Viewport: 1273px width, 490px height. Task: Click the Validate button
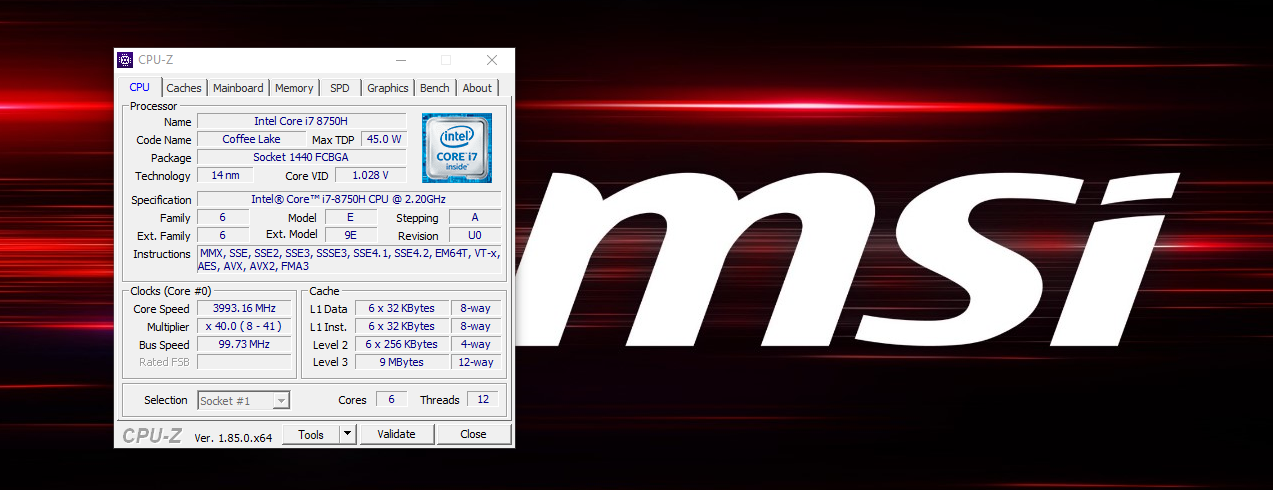pos(396,434)
